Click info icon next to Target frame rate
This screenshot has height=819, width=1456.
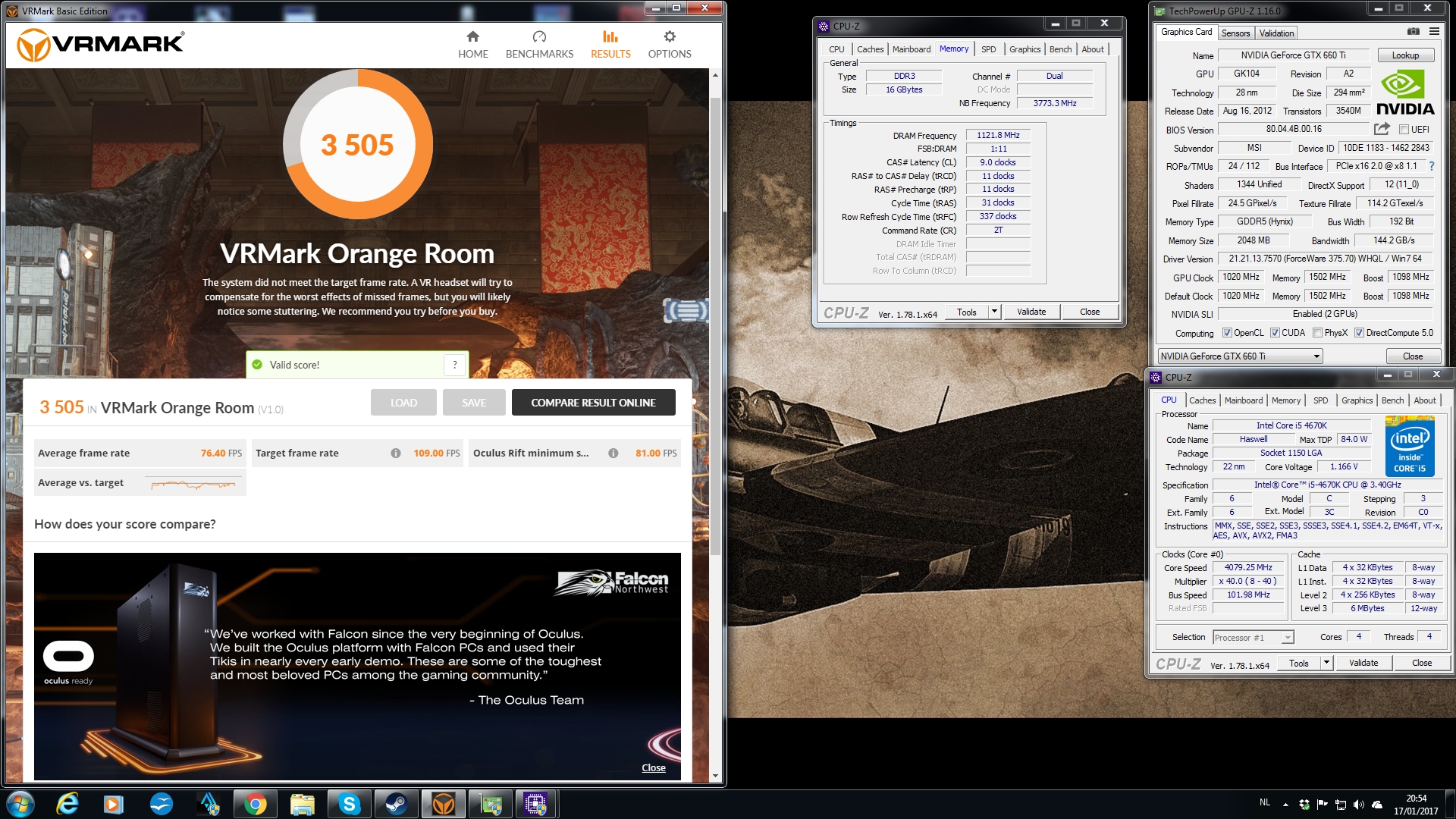396,453
